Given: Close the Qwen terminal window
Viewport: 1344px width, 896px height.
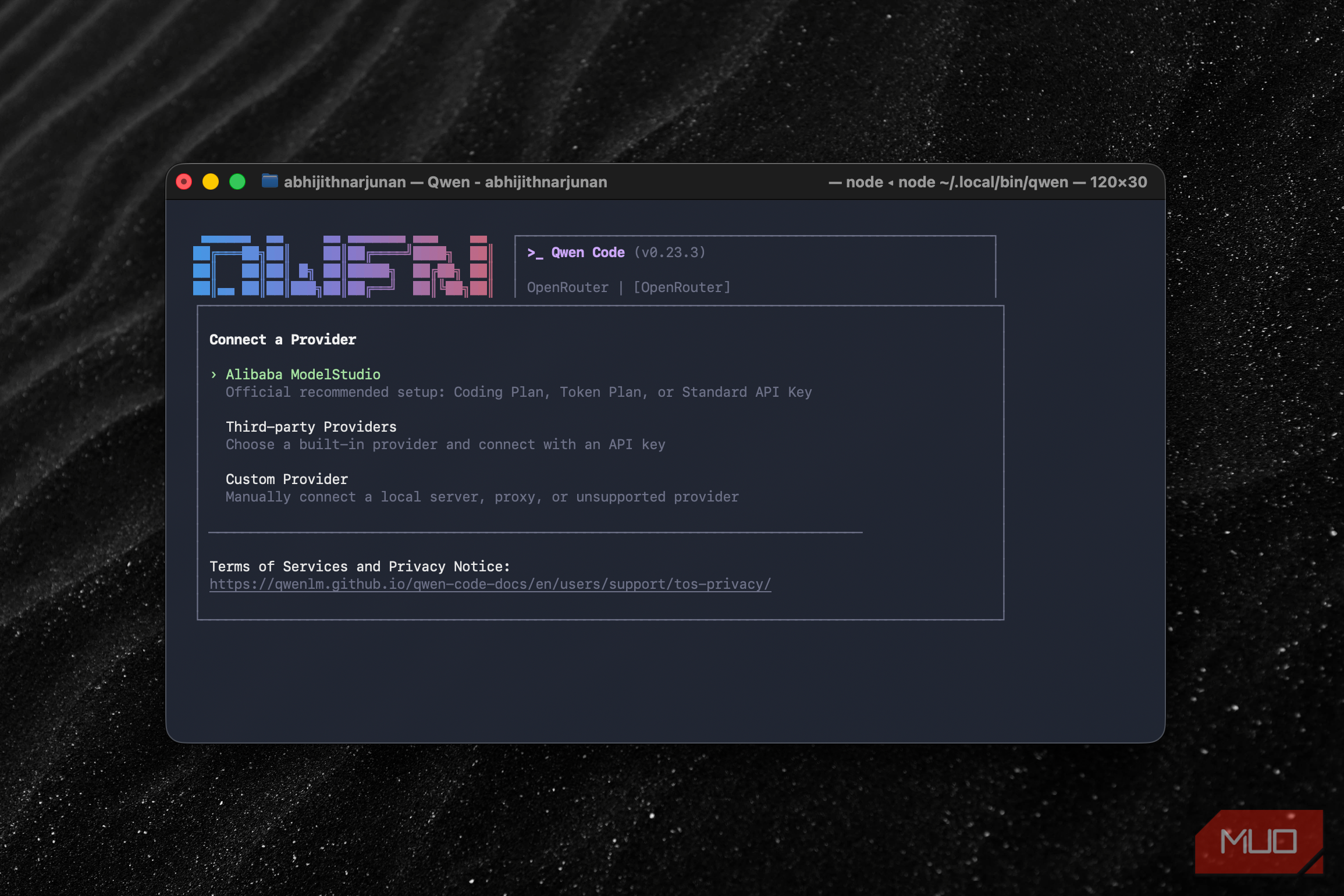Looking at the screenshot, I should coord(184,182).
